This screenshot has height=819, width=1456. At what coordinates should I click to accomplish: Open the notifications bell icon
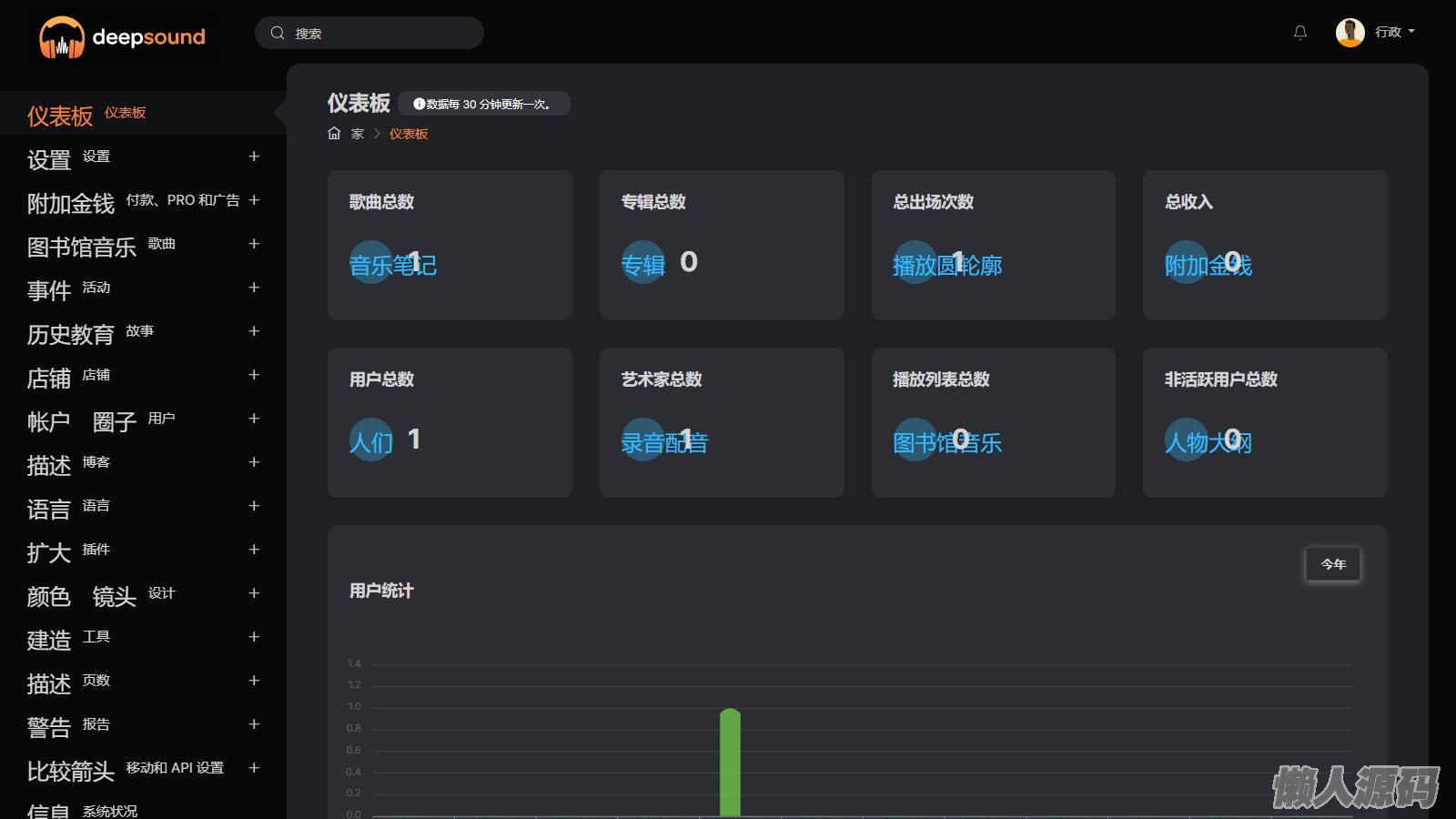(x=1300, y=33)
